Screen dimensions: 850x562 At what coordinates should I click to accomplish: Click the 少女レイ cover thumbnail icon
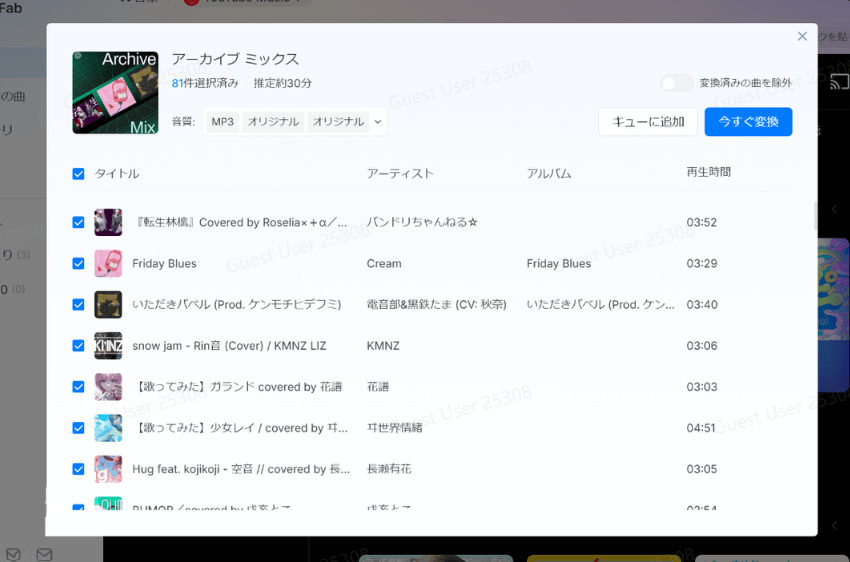(x=108, y=428)
